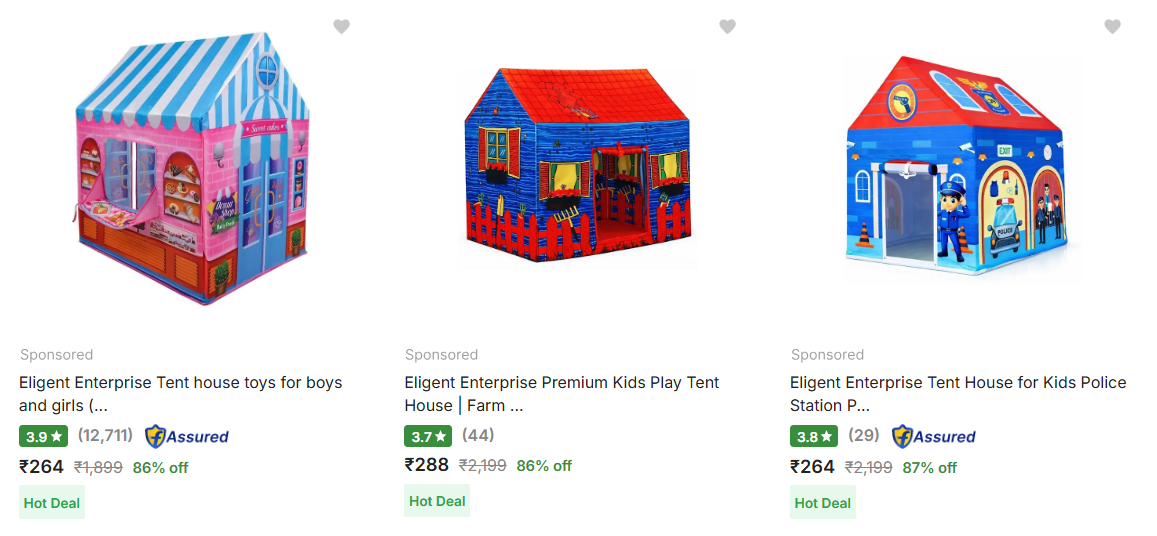Click heart icon on police station tent
This screenshot has height=536, width=1157.
tap(1112, 27)
